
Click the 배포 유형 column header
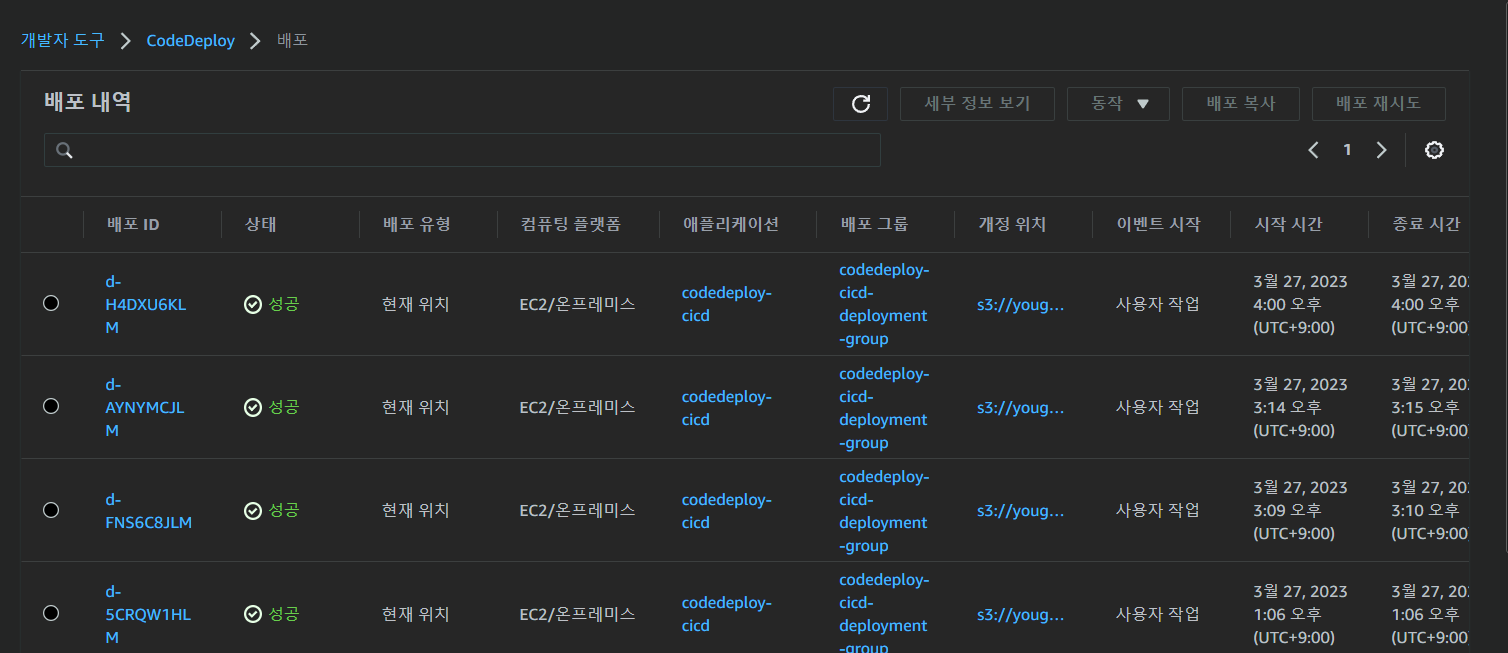point(417,224)
